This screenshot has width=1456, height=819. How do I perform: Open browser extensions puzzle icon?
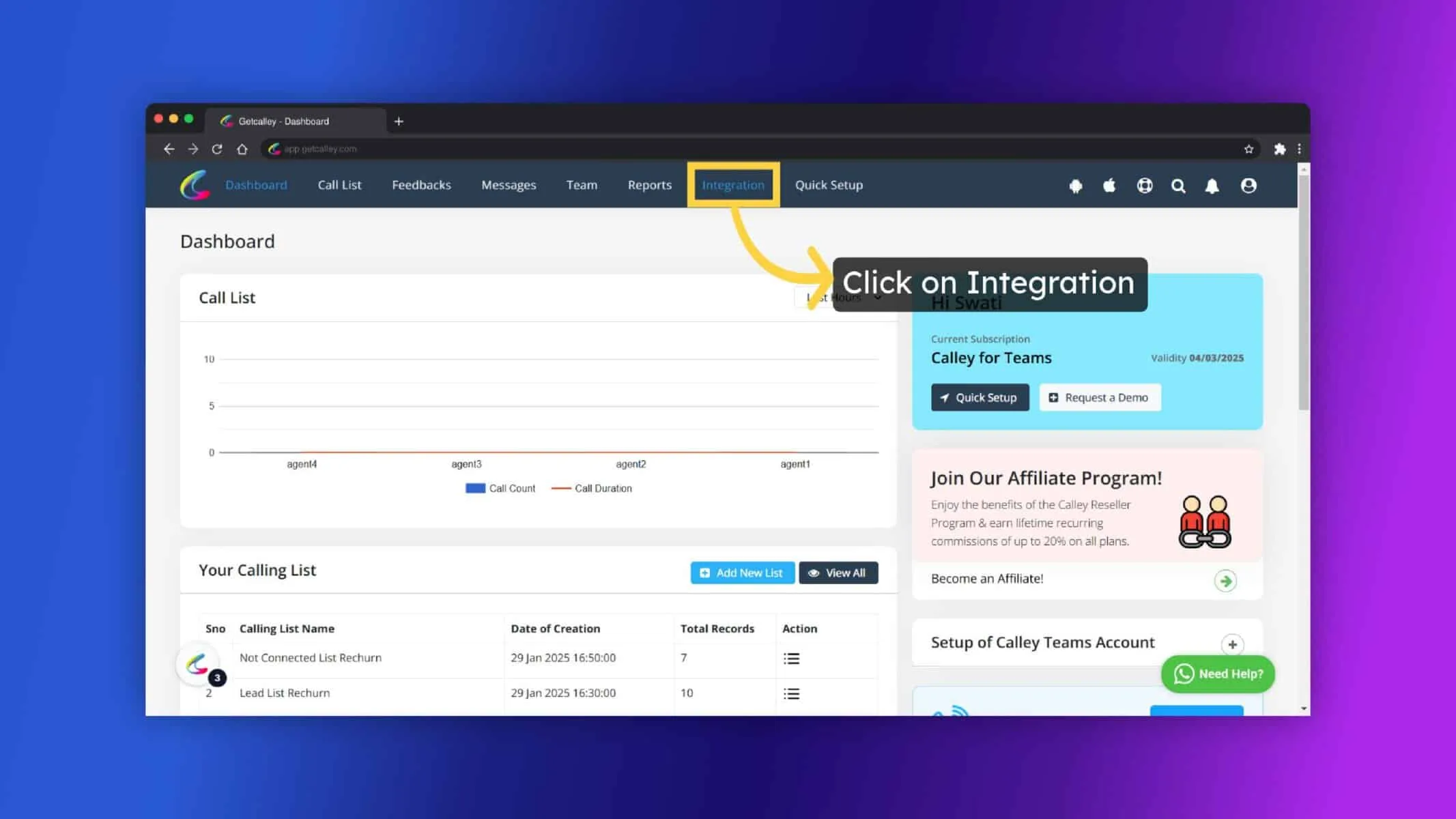point(1280,149)
